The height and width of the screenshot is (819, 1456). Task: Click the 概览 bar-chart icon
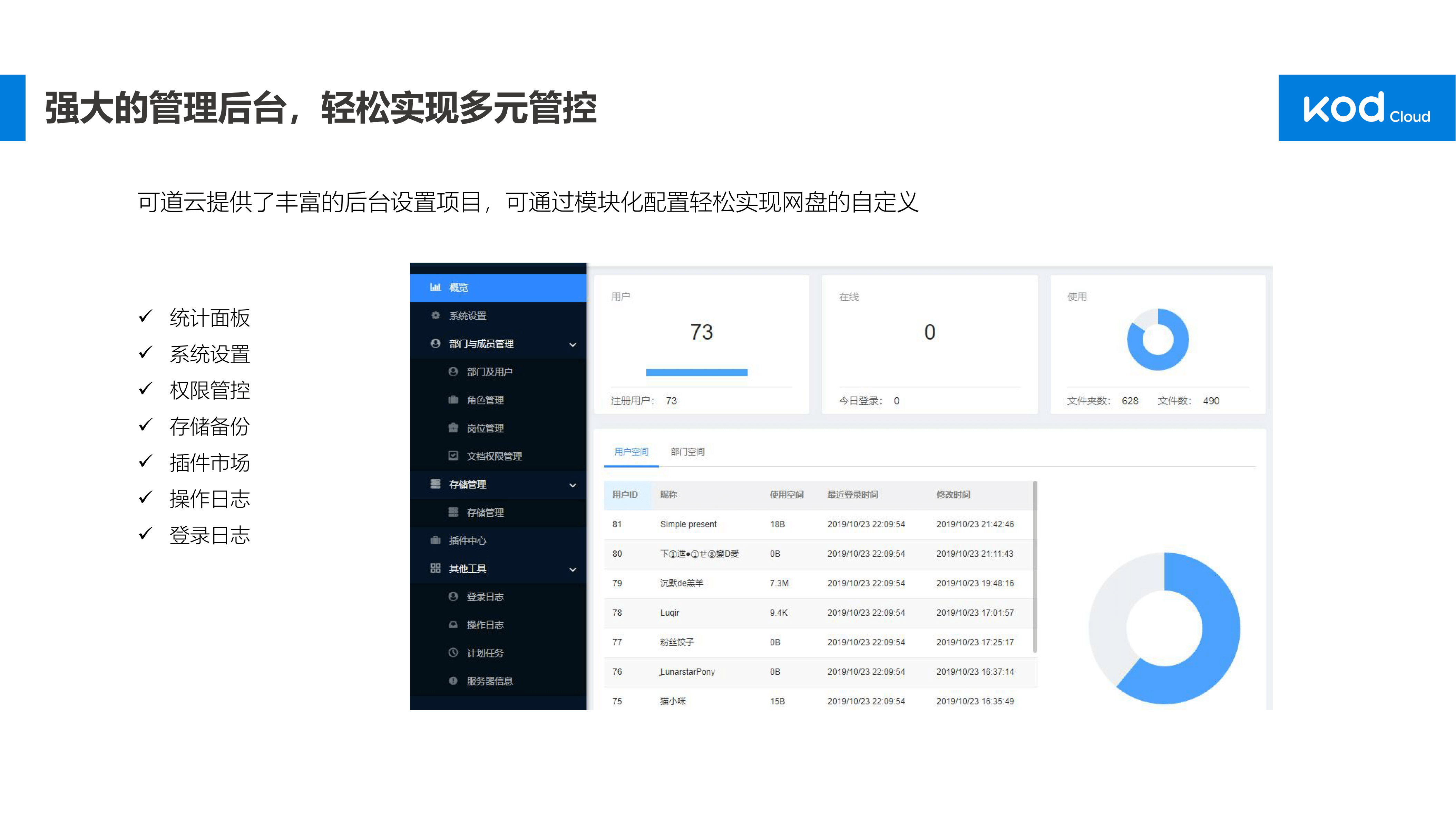pos(435,287)
